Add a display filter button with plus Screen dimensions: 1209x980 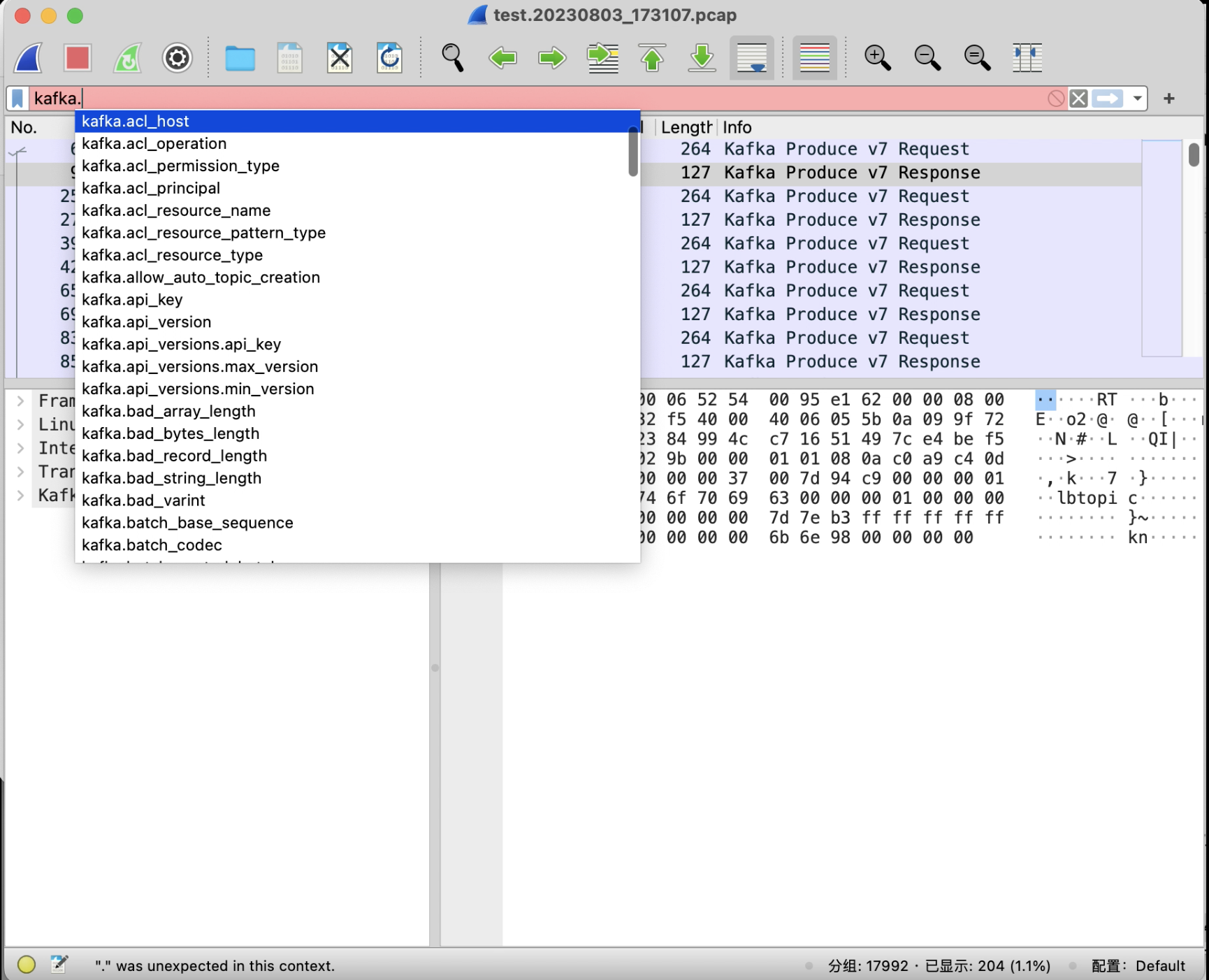click(1169, 99)
